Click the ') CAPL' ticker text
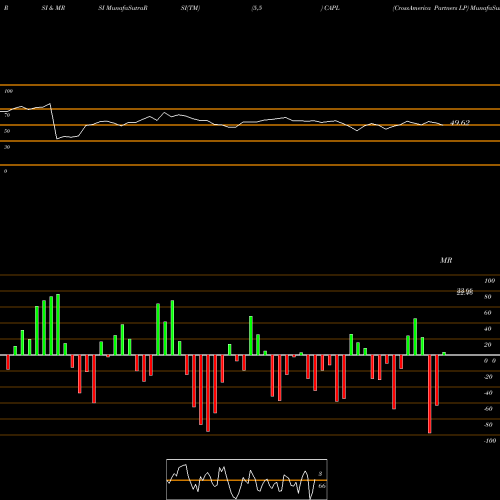500x500 pixels. [x=330, y=8]
